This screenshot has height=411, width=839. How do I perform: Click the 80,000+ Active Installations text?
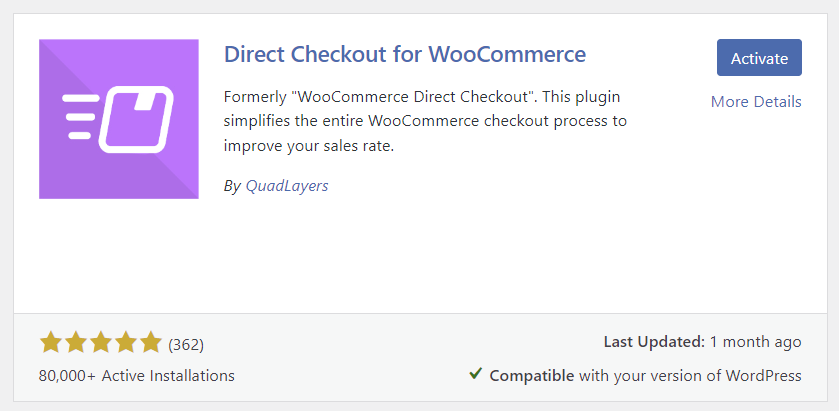137,376
